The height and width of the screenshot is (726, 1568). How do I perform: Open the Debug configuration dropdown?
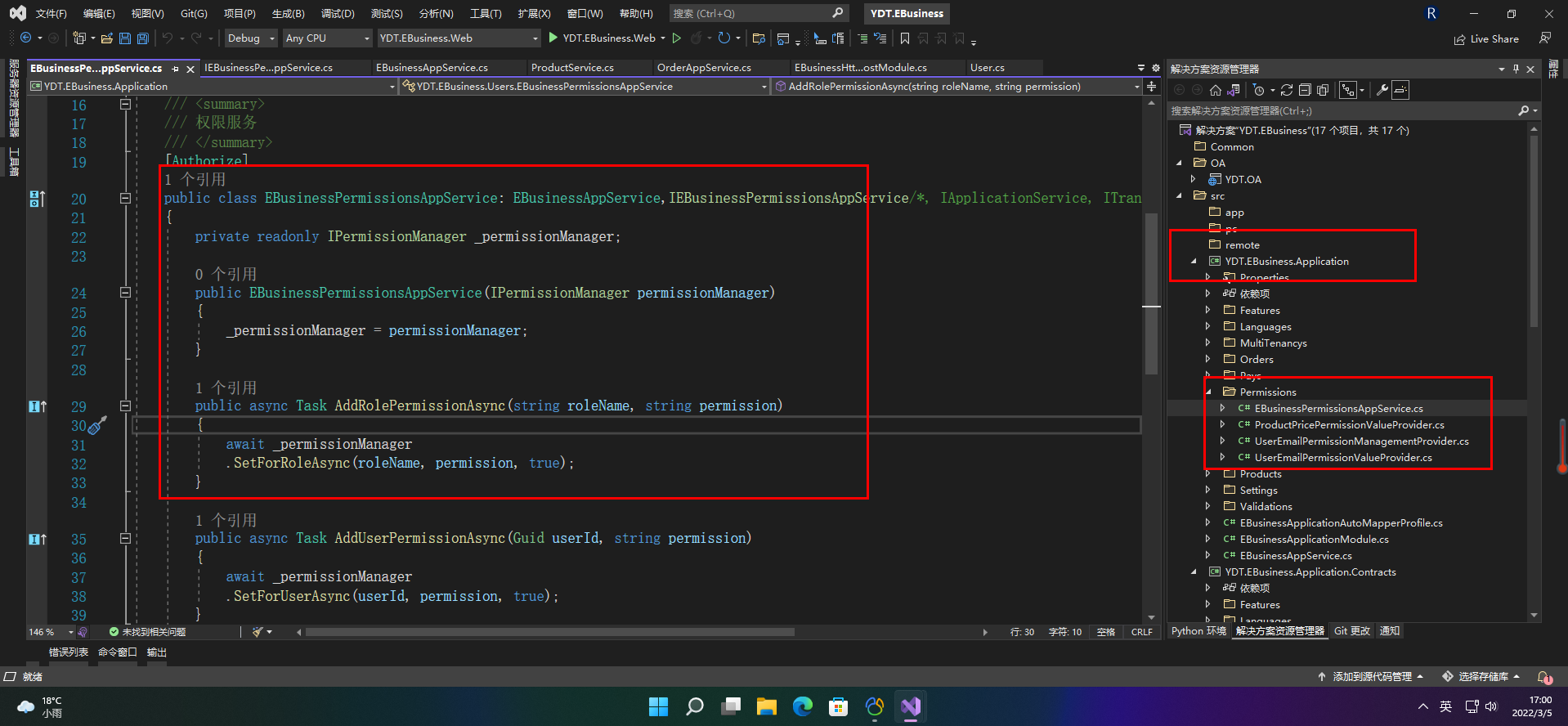point(250,38)
